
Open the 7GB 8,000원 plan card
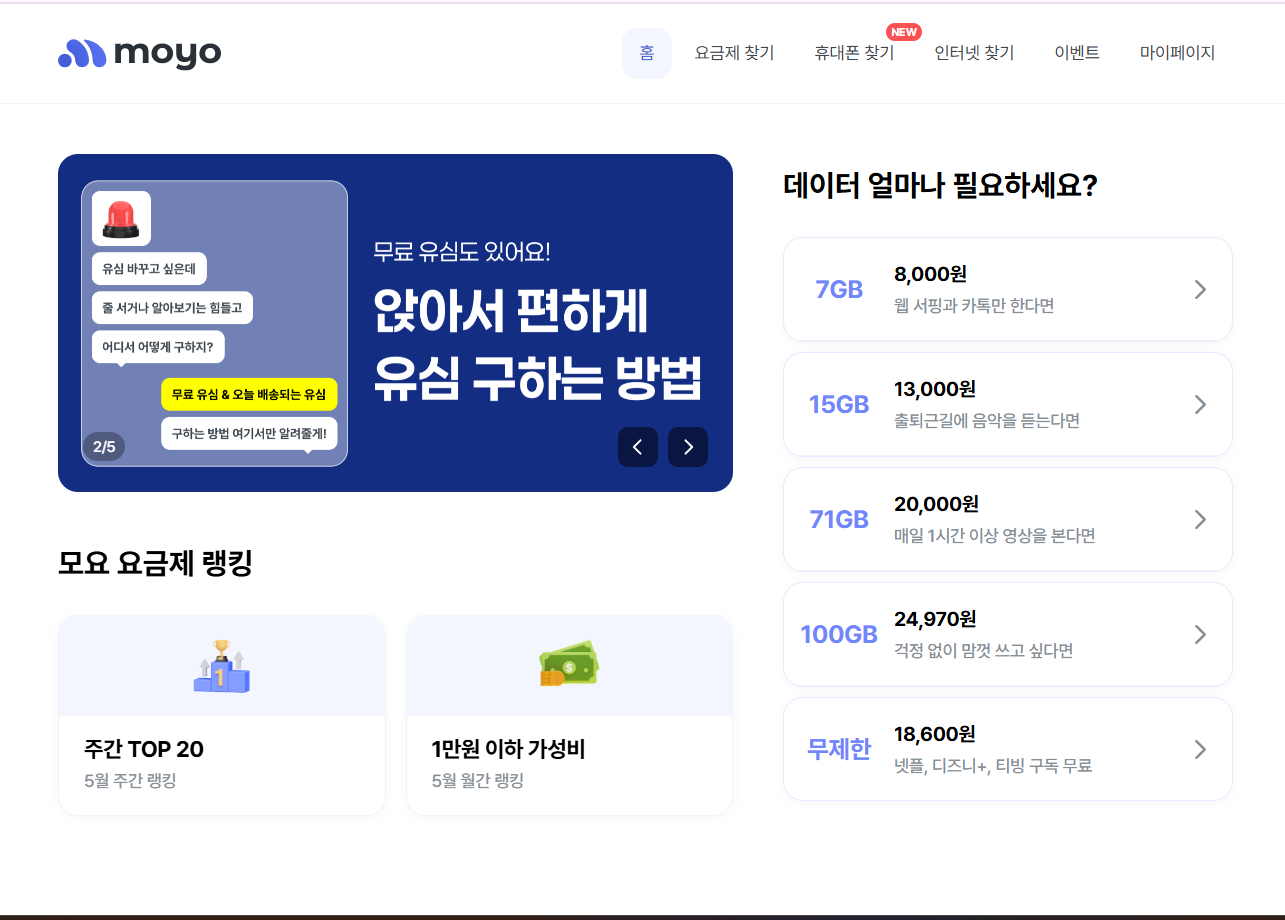click(1008, 289)
